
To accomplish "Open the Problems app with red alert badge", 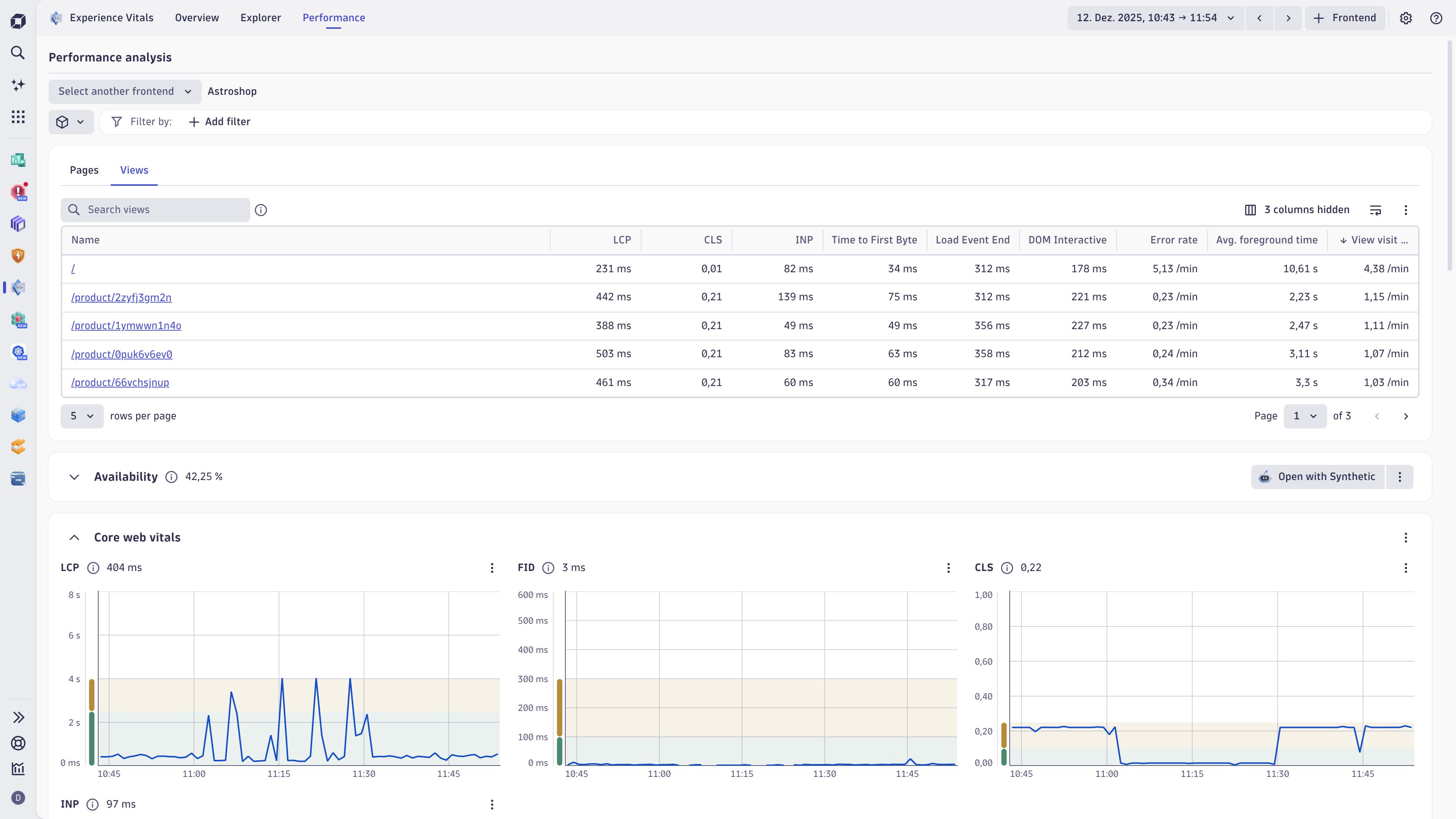I will tap(17, 191).
